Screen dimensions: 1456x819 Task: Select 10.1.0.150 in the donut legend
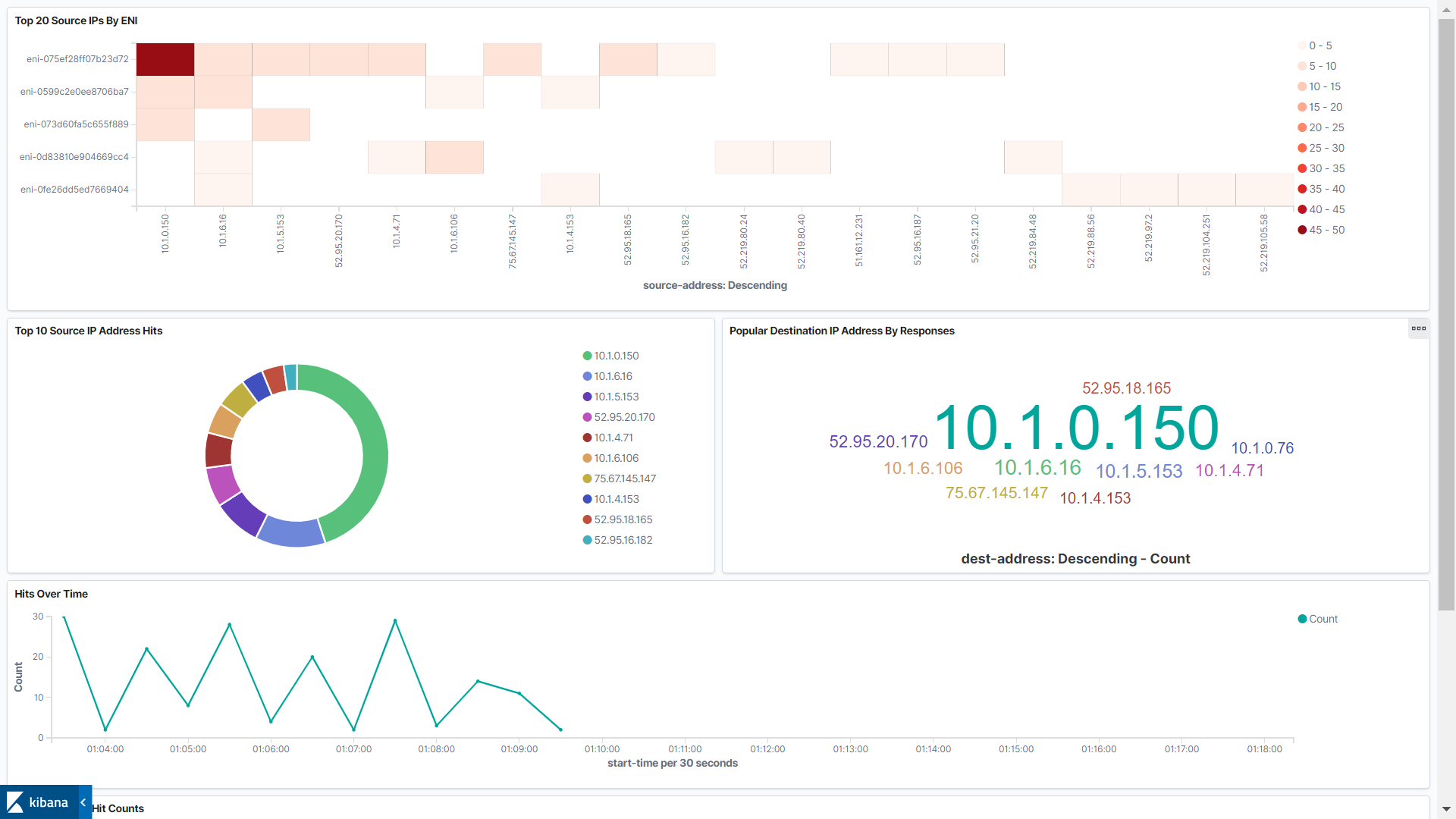[x=610, y=356]
